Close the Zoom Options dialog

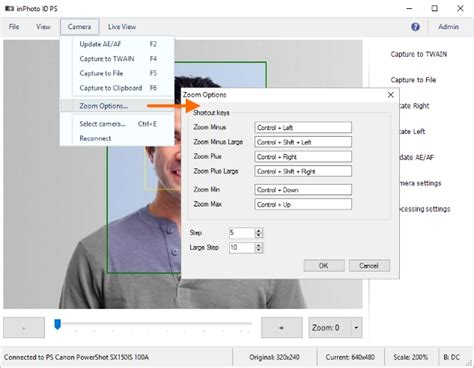pos(391,95)
